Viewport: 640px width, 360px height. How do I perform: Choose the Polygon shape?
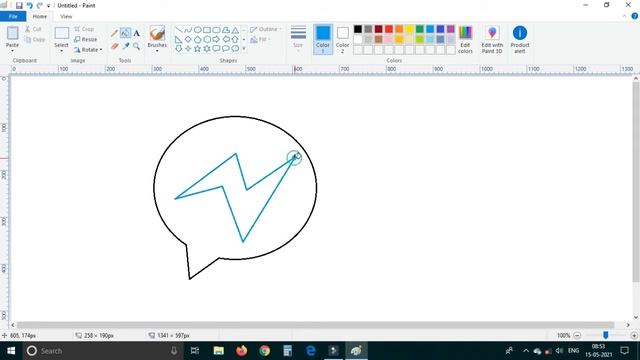[x=226, y=30]
